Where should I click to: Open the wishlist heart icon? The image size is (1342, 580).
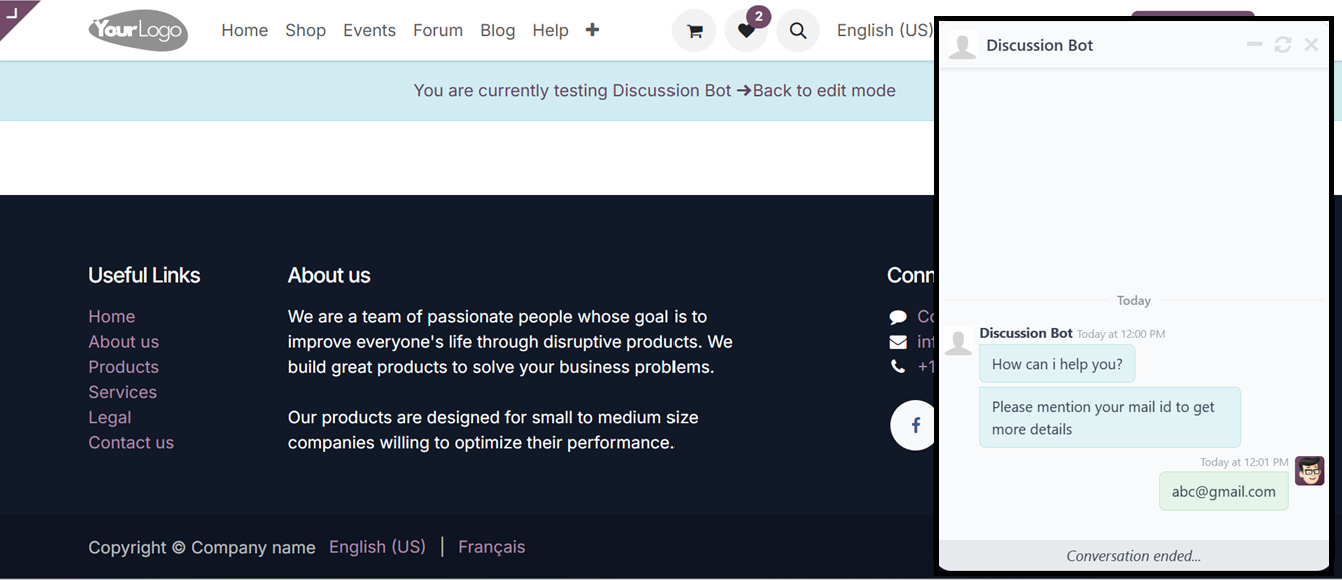746,31
